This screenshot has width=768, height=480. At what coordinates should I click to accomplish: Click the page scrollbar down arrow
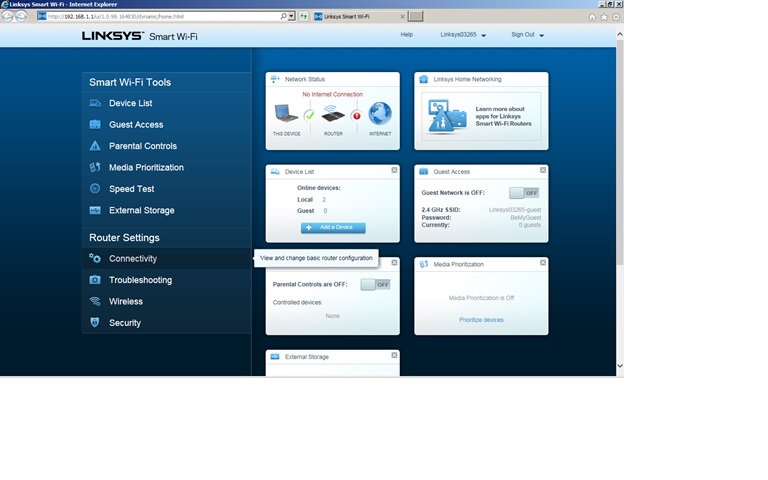[x=620, y=366]
